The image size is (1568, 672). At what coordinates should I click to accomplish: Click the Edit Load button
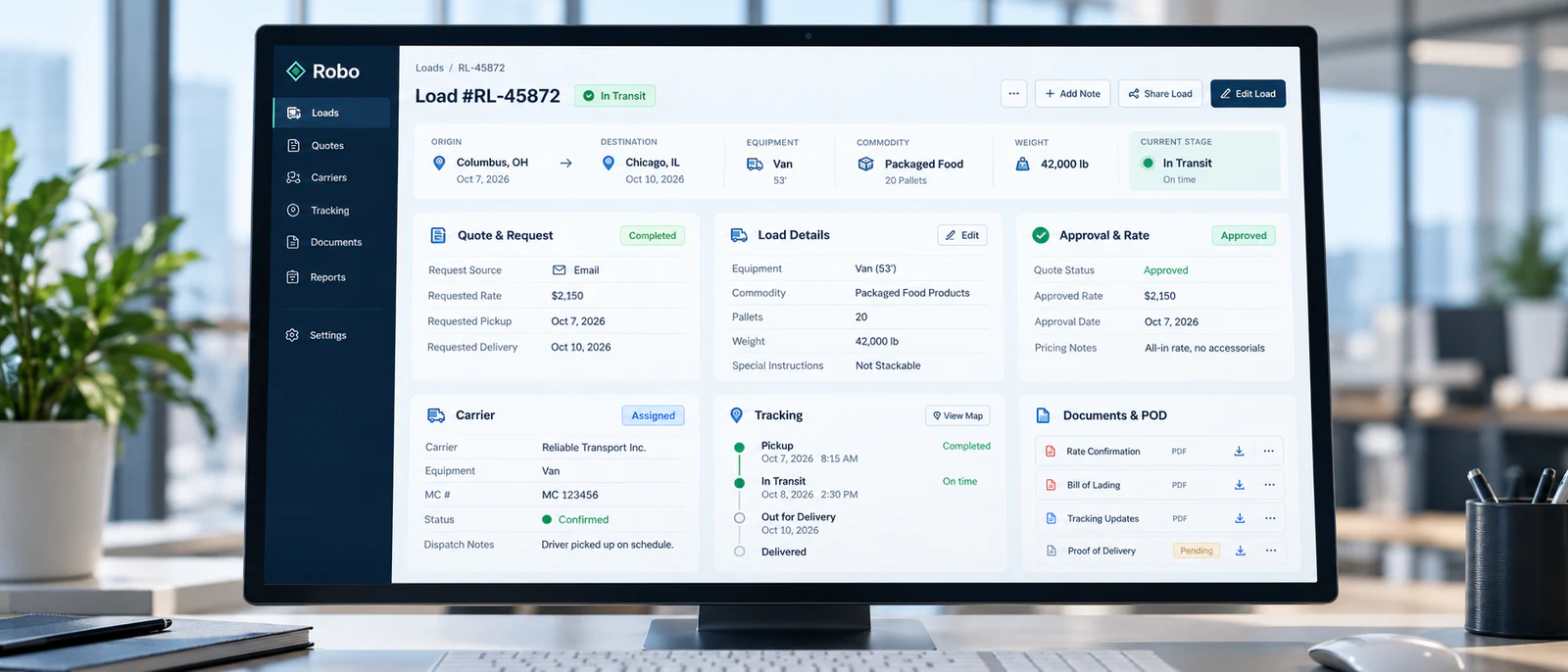tap(1248, 94)
